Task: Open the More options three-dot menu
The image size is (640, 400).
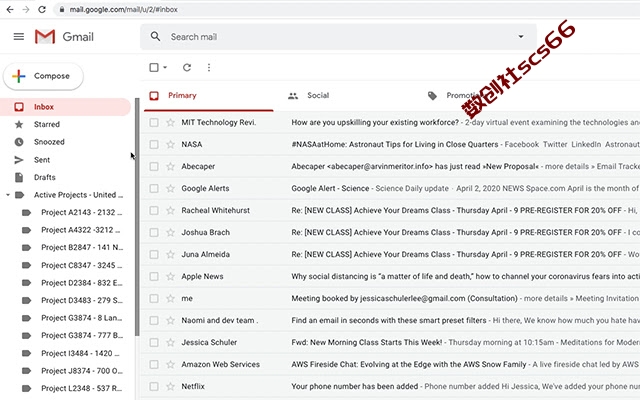Action: [209, 67]
